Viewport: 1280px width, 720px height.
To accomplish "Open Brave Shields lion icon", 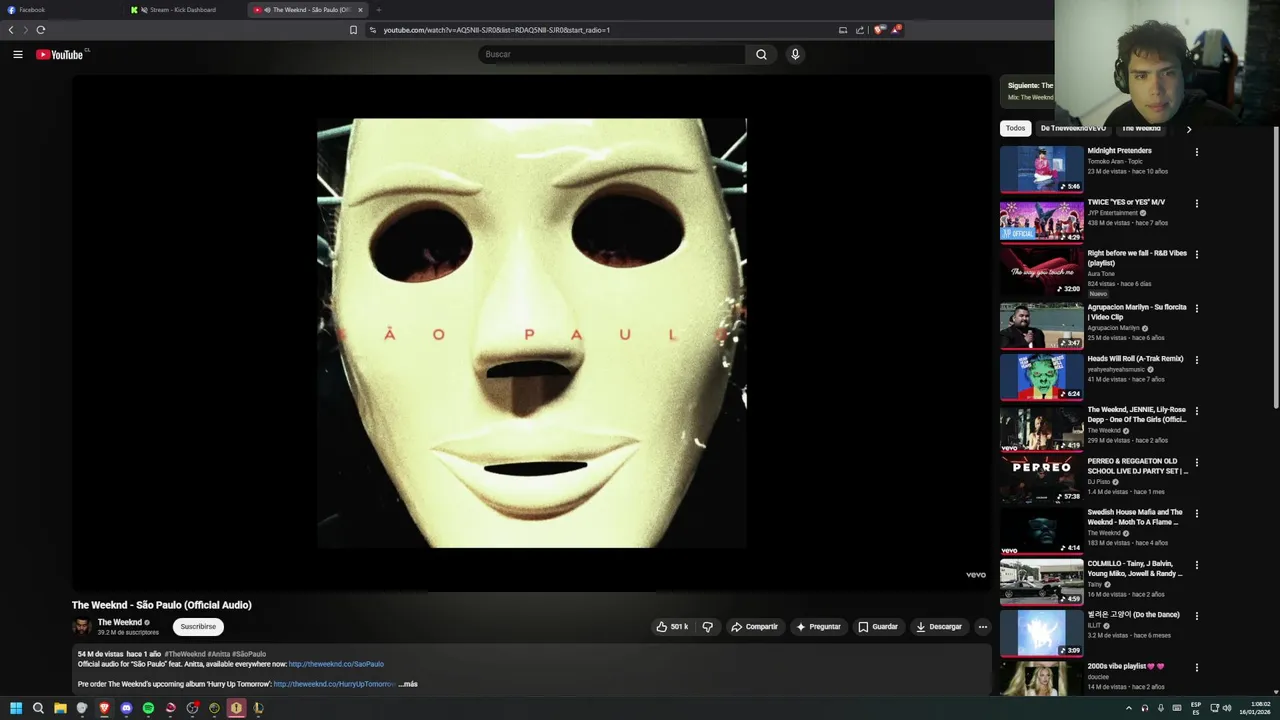I will click(879, 30).
